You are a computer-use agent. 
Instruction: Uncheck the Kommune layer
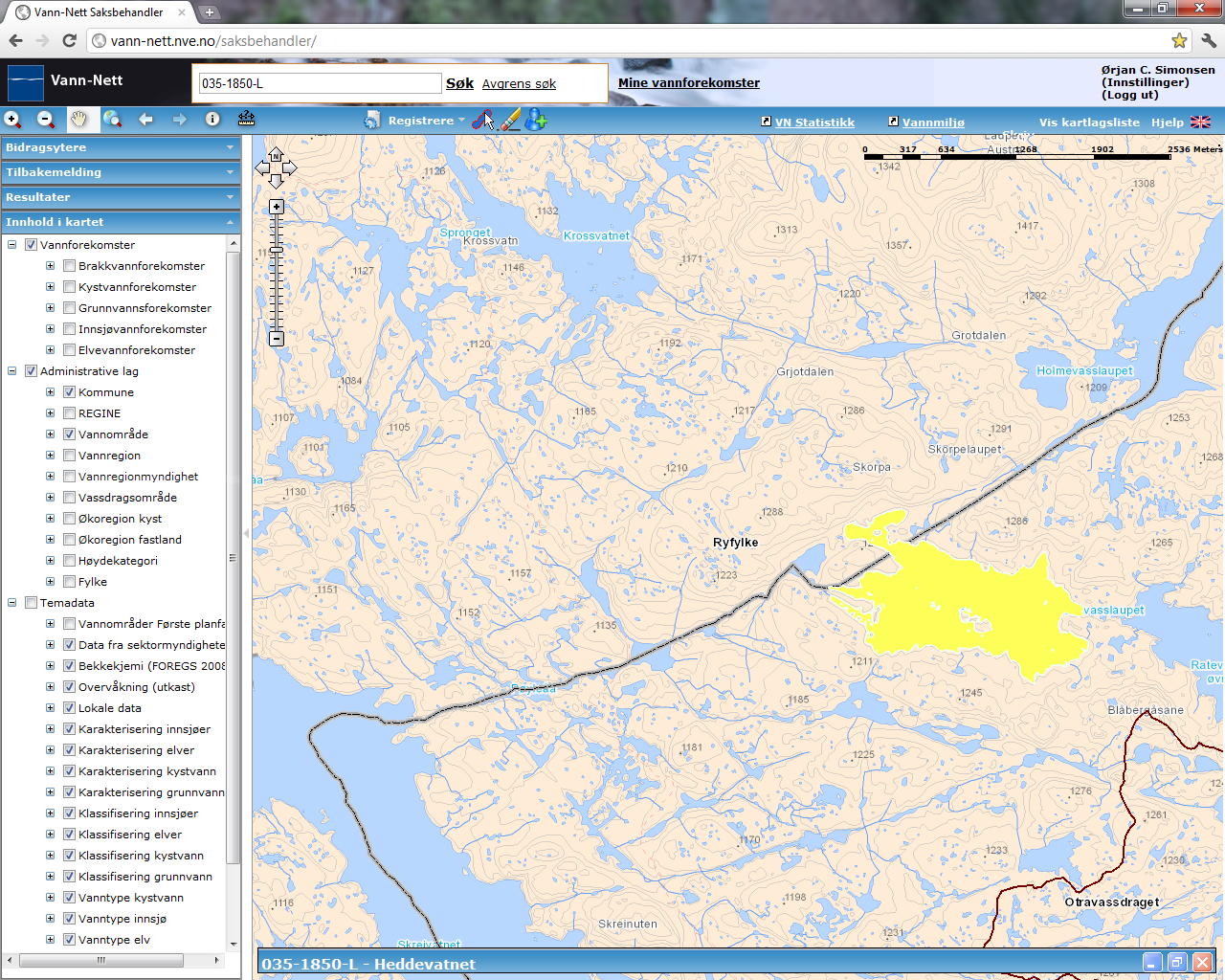[x=69, y=392]
